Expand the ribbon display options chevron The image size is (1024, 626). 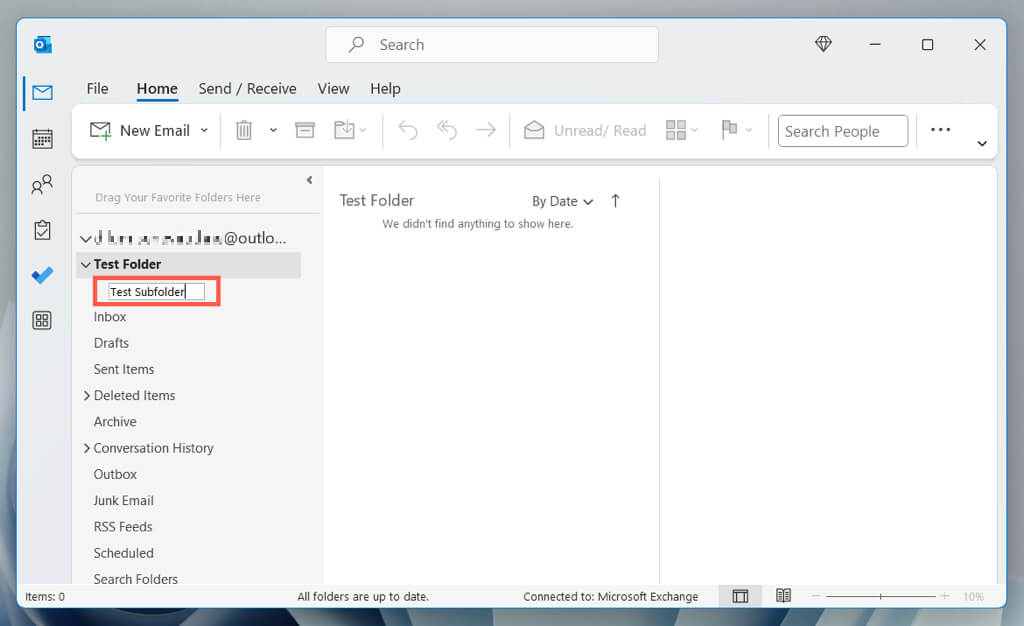(x=982, y=143)
